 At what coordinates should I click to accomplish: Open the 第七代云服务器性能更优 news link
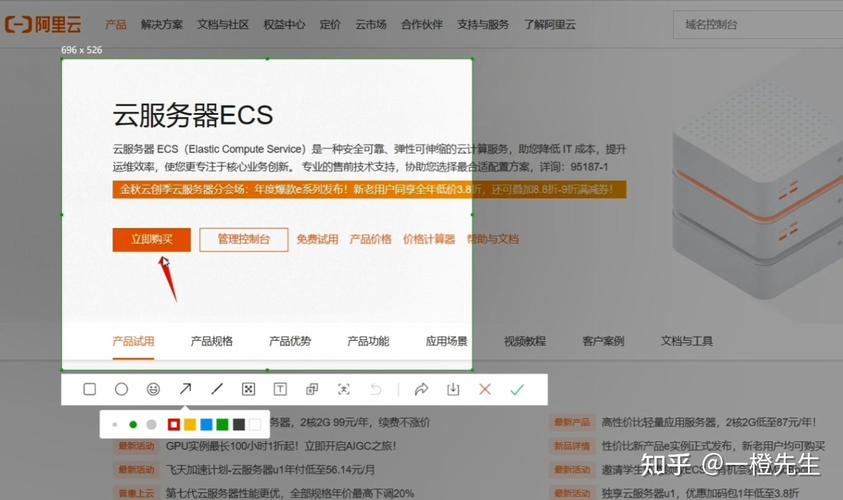coord(290,493)
